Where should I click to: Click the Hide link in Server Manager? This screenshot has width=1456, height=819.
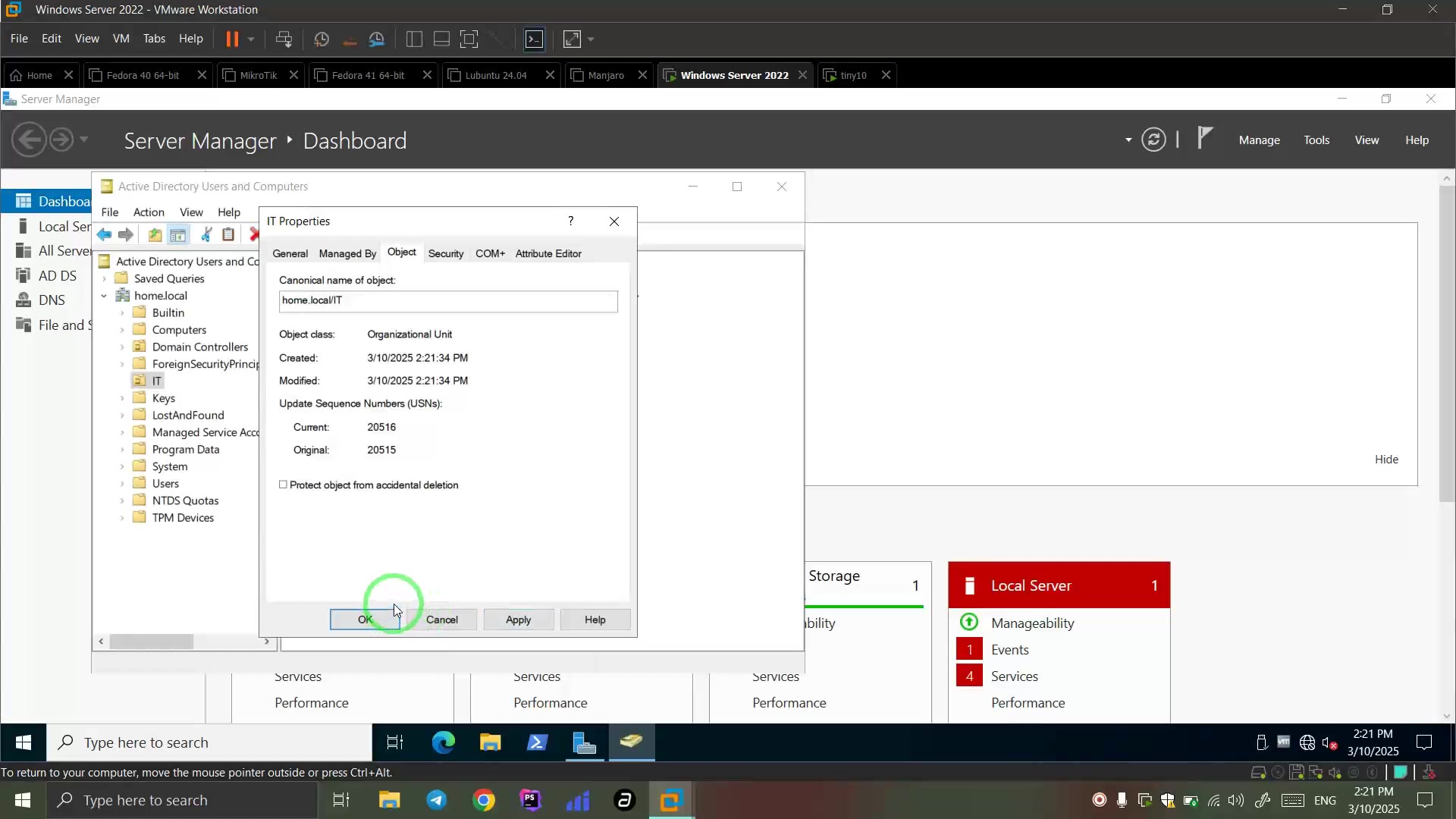tap(1386, 460)
